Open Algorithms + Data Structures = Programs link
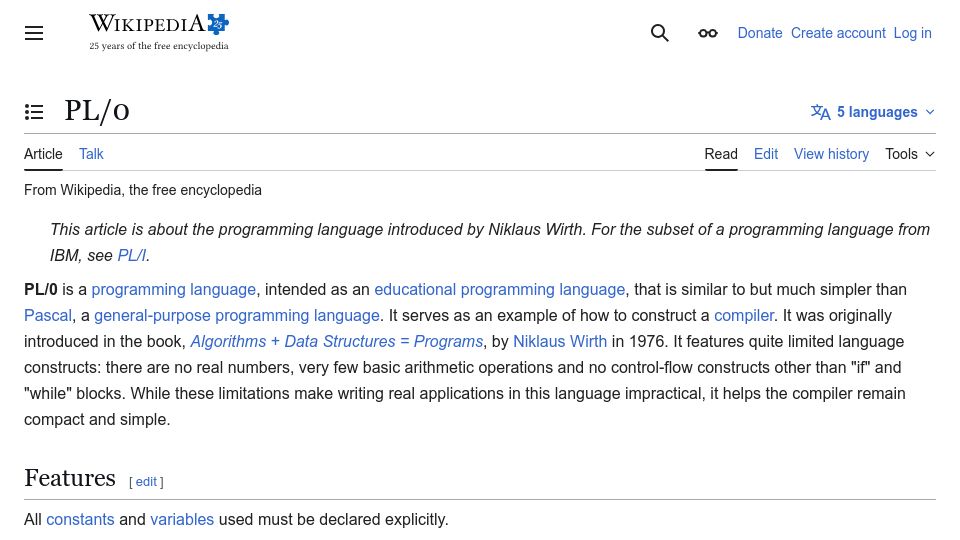Image resolution: width=960 pixels, height=540 pixels. click(337, 342)
